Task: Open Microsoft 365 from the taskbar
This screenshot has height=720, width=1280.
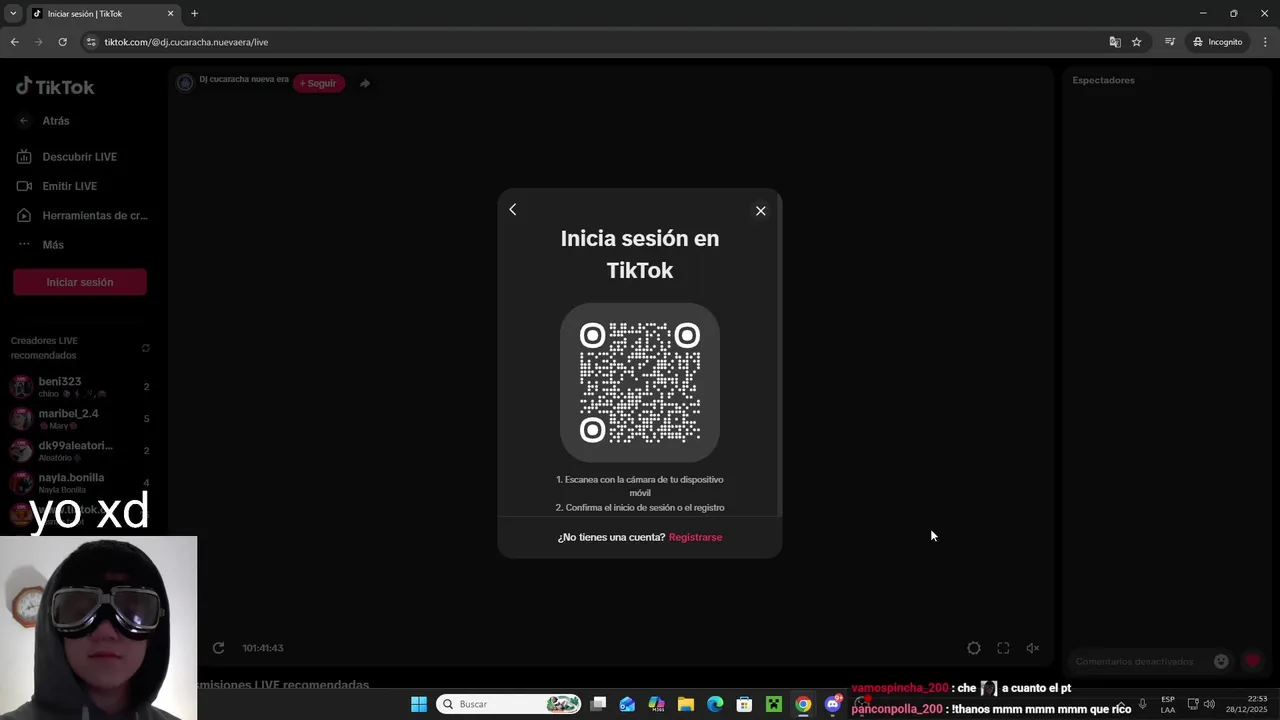Action: (x=656, y=704)
